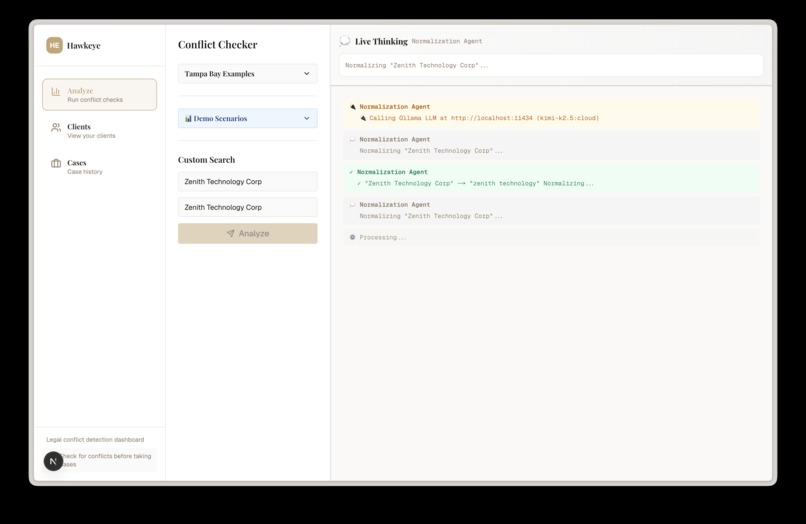Click the Legal conflict detection dashboard text
The height and width of the screenshot is (524, 806).
coord(95,440)
